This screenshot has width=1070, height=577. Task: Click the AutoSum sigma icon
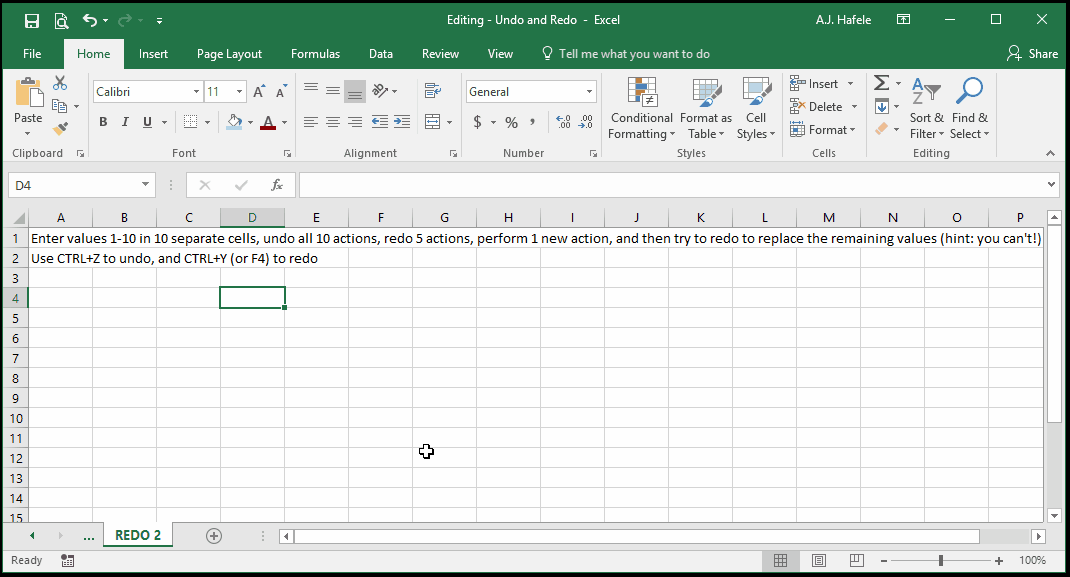[x=882, y=83]
